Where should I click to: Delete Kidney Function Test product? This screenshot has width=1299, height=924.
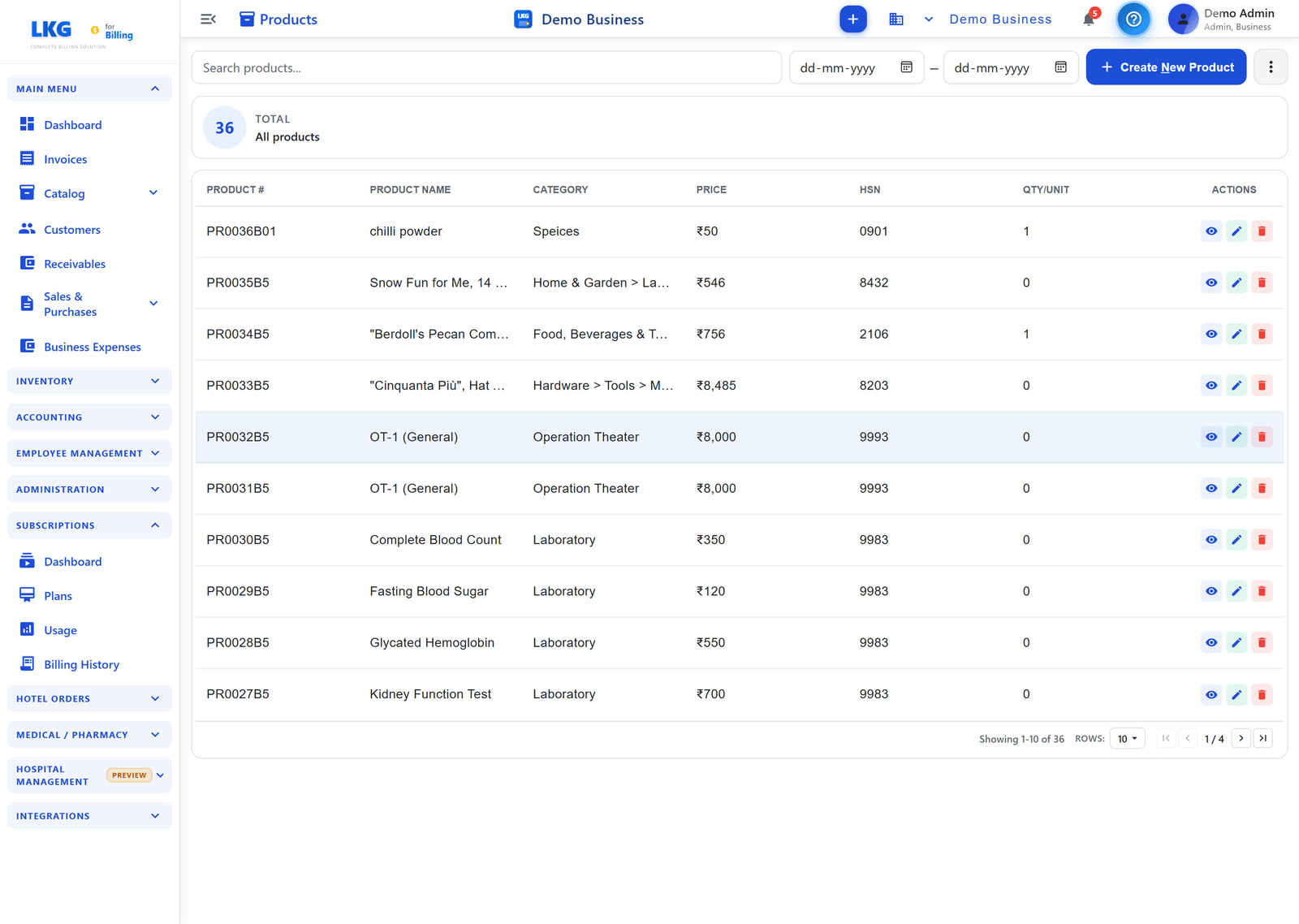pos(1262,694)
